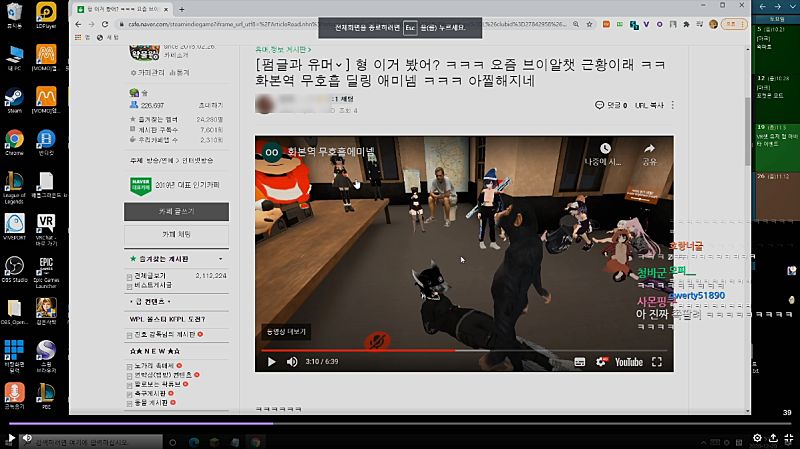800x449 pixels.
Task: Click forward arrow in right schedule panel
Action: coord(778,7)
